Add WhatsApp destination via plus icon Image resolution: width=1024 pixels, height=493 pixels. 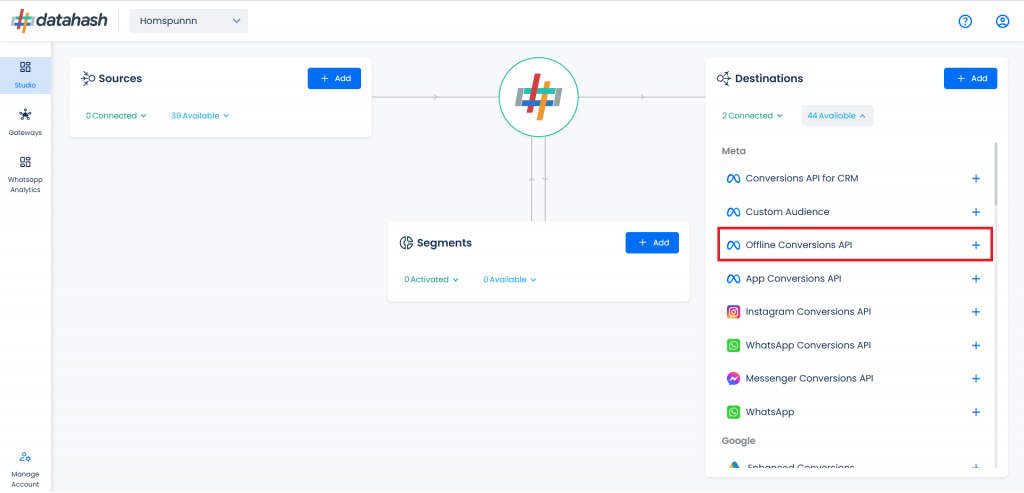(x=976, y=413)
